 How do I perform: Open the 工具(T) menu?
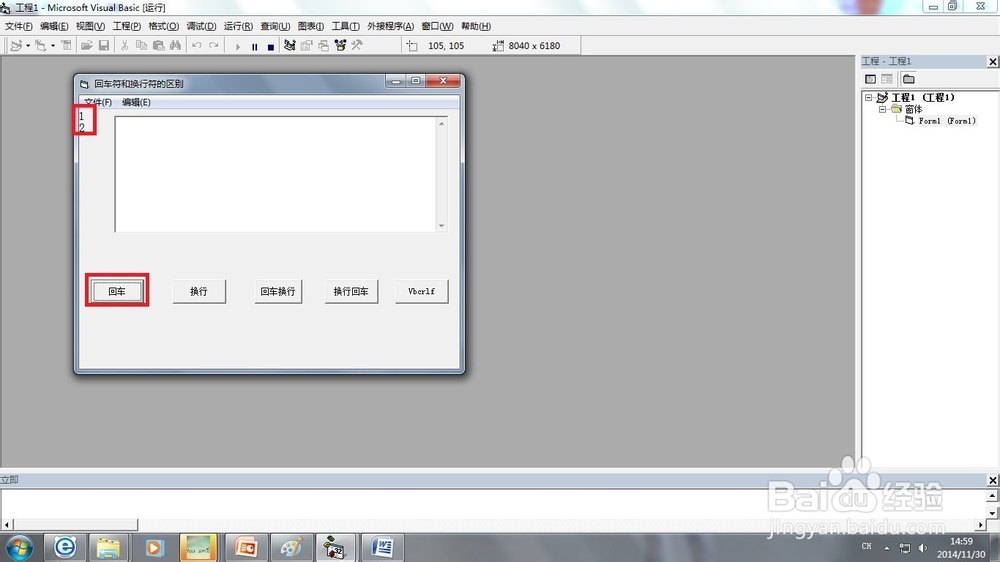tap(345, 26)
